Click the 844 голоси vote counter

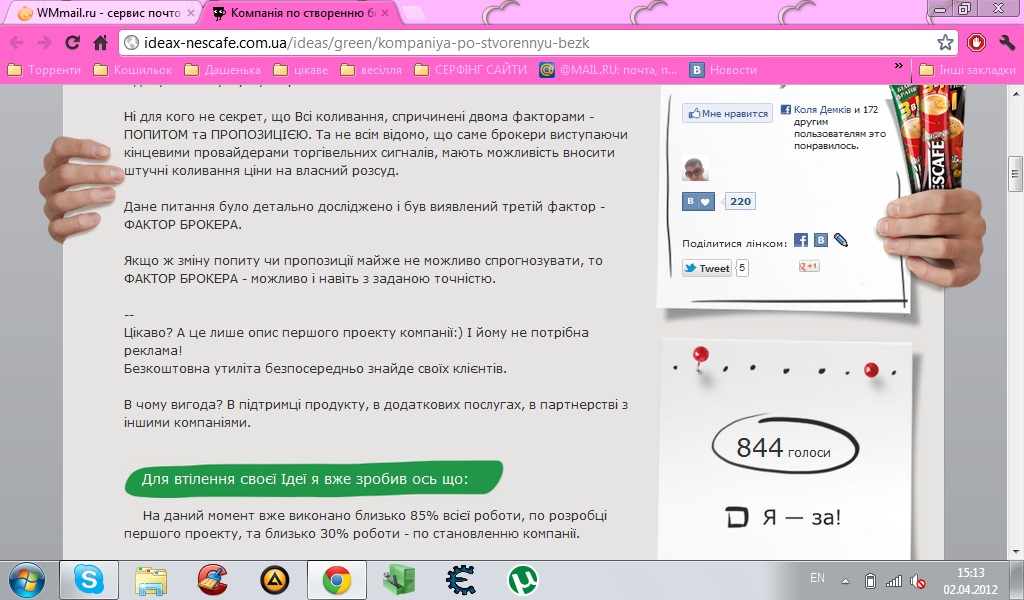coord(784,448)
